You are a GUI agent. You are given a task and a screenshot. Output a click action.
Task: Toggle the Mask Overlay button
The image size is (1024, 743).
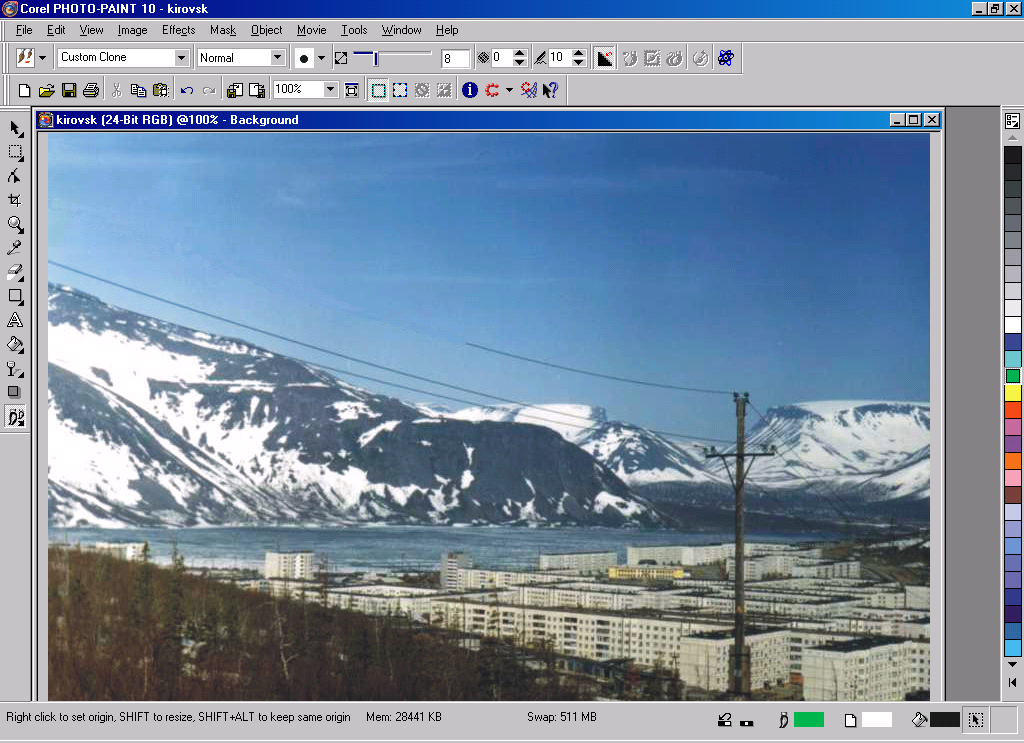point(423,90)
